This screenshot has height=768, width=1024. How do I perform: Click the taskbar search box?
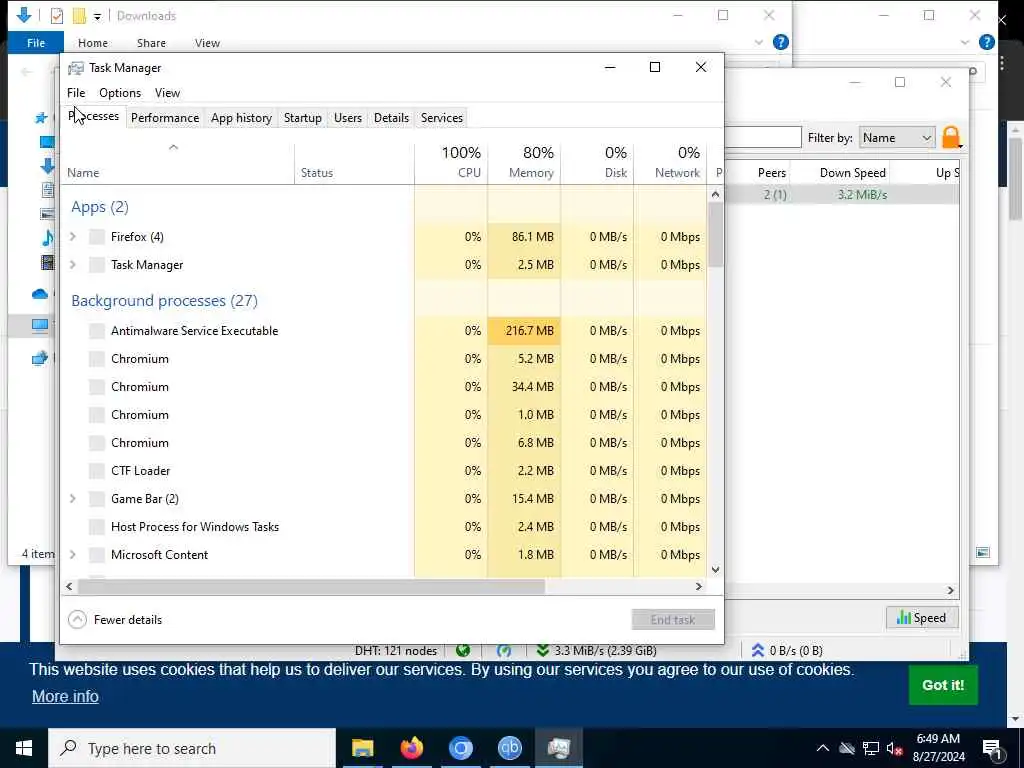click(x=192, y=748)
